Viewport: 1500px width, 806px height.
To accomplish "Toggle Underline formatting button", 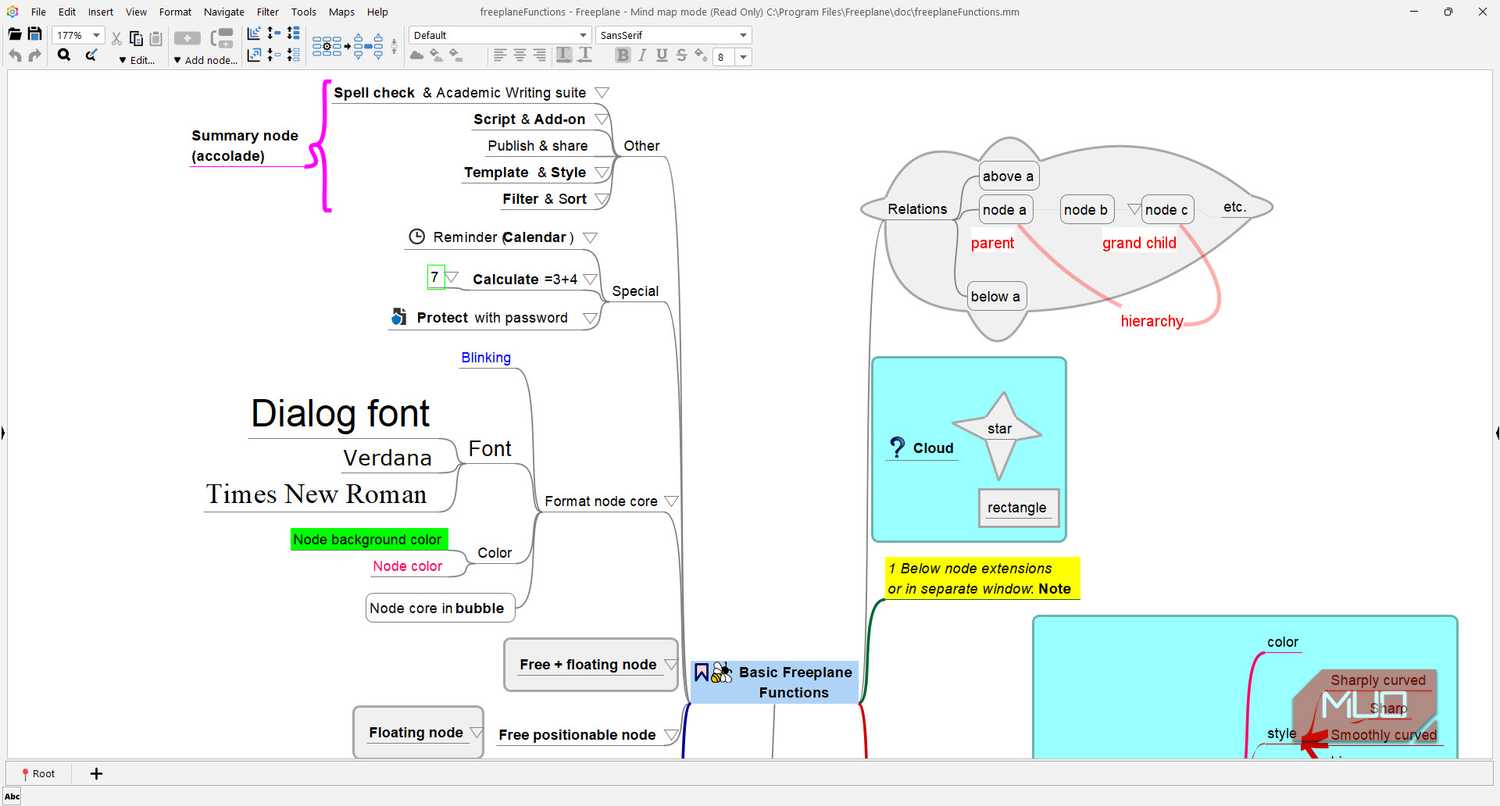I will [x=662, y=55].
